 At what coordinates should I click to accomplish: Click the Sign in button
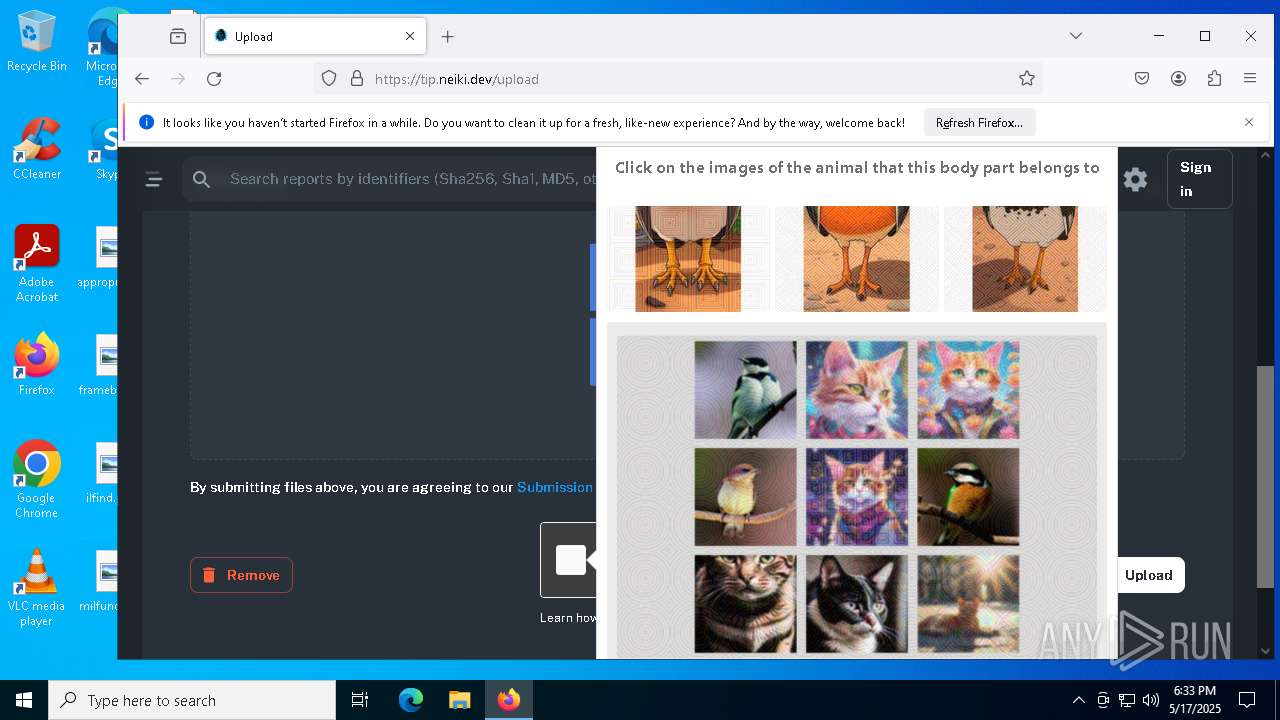point(1199,179)
